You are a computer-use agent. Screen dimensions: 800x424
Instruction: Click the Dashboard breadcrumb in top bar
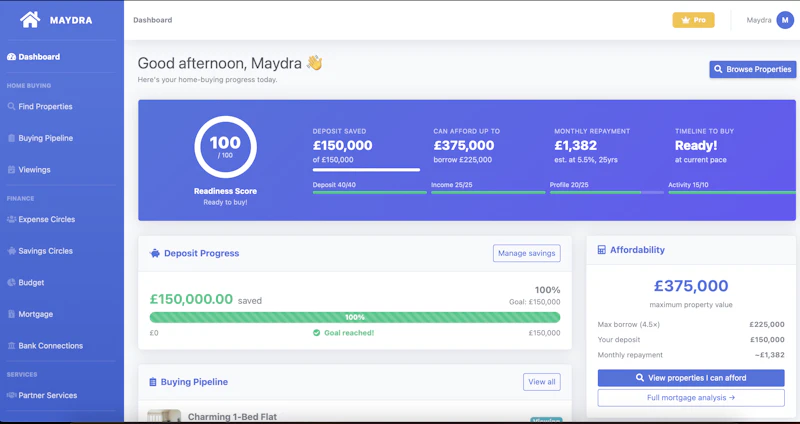click(153, 20)
